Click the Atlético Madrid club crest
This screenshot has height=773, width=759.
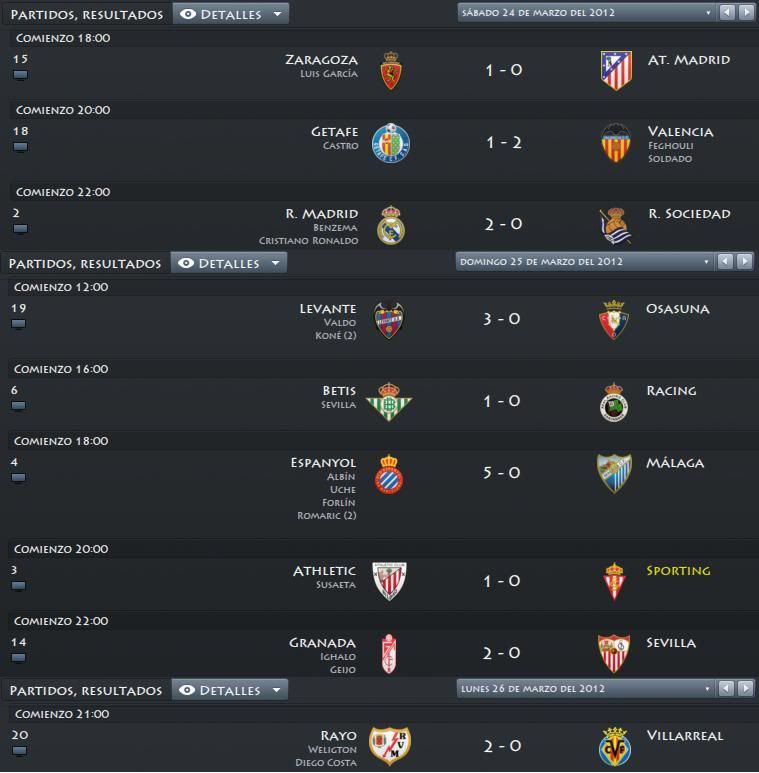click(616, 70)
